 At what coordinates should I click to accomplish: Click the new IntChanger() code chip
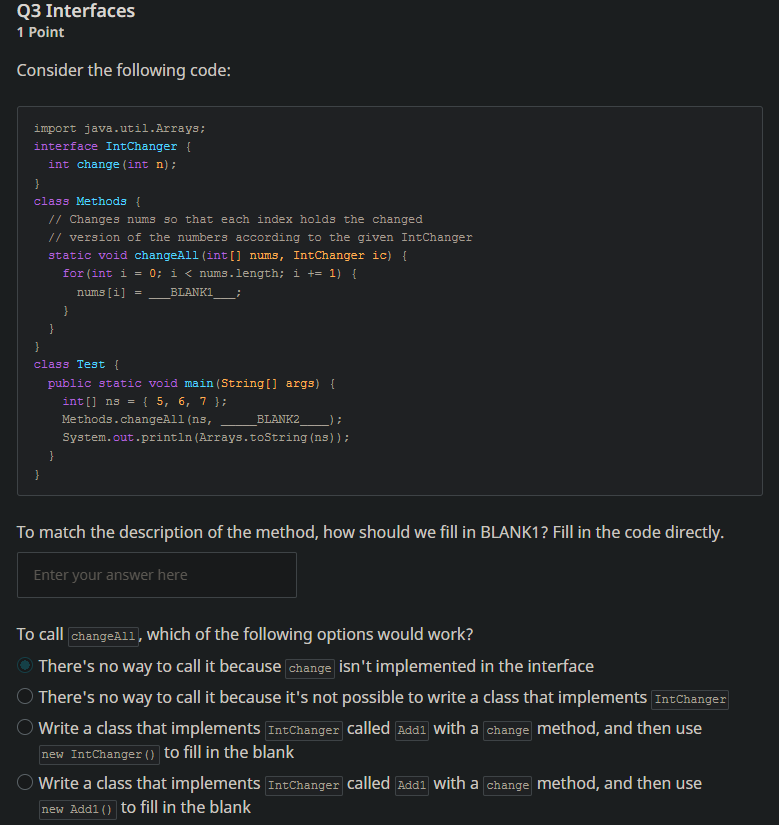click(98, 754)
